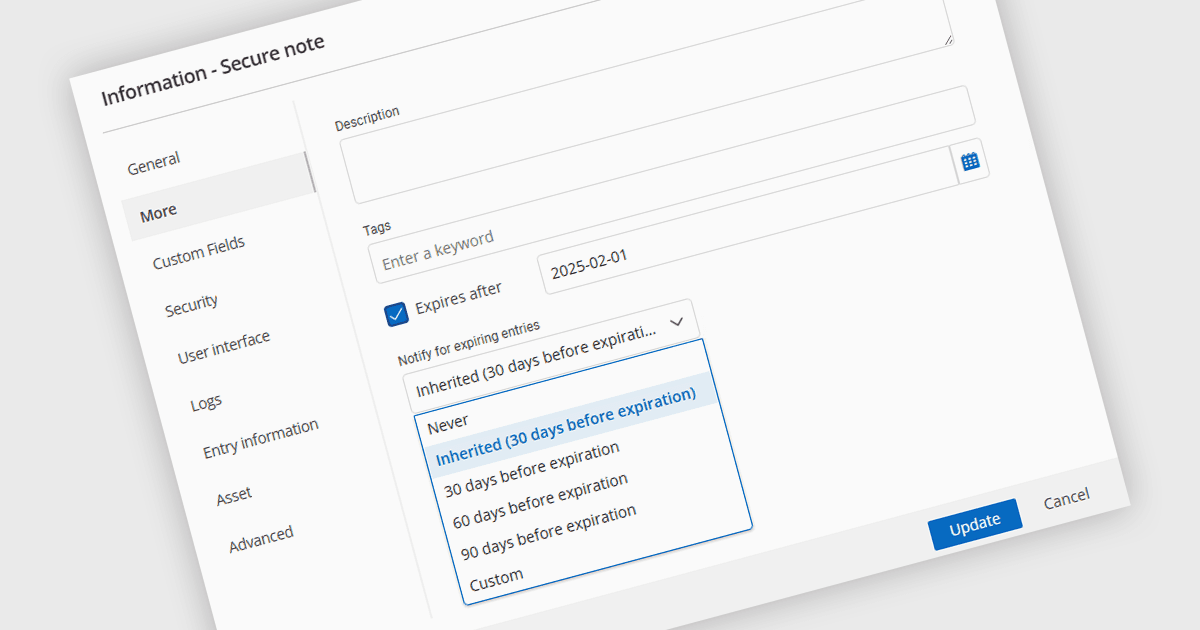Screen dimensions: 1200x630
Task: Open the Custom Fields section
Action: point(199,253)
